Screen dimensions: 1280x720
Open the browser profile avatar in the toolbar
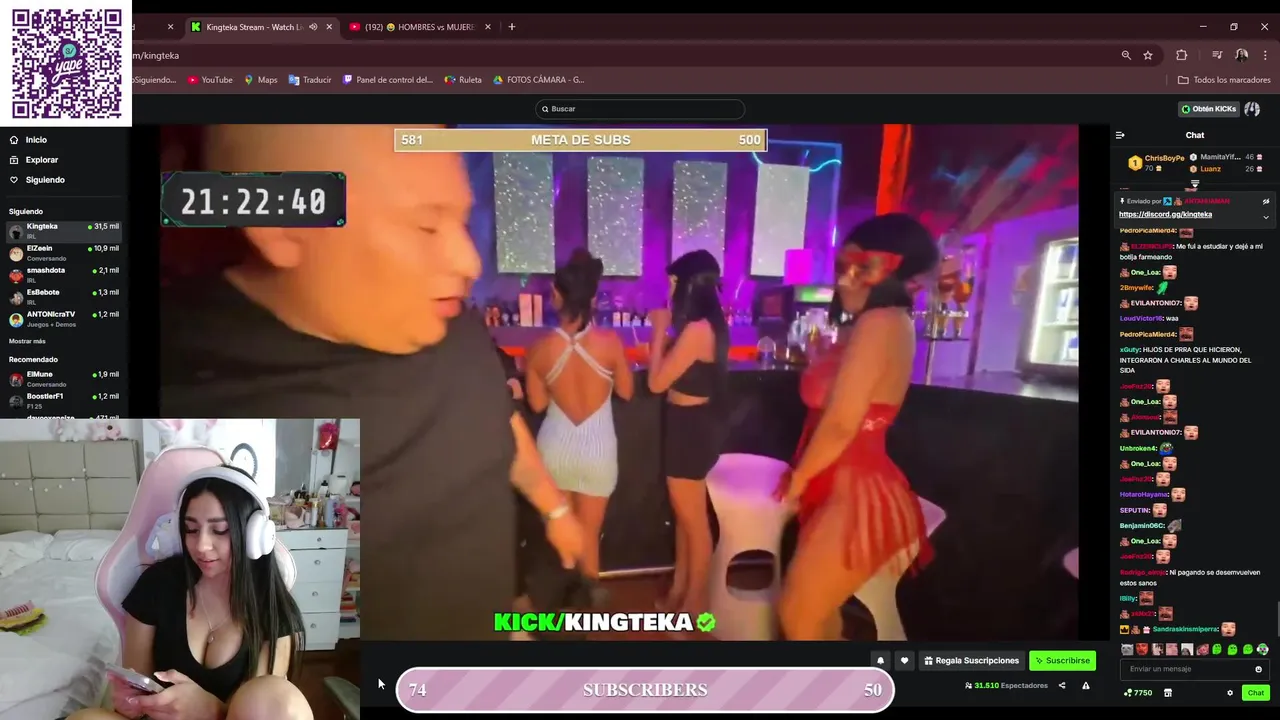[1241, 55]
